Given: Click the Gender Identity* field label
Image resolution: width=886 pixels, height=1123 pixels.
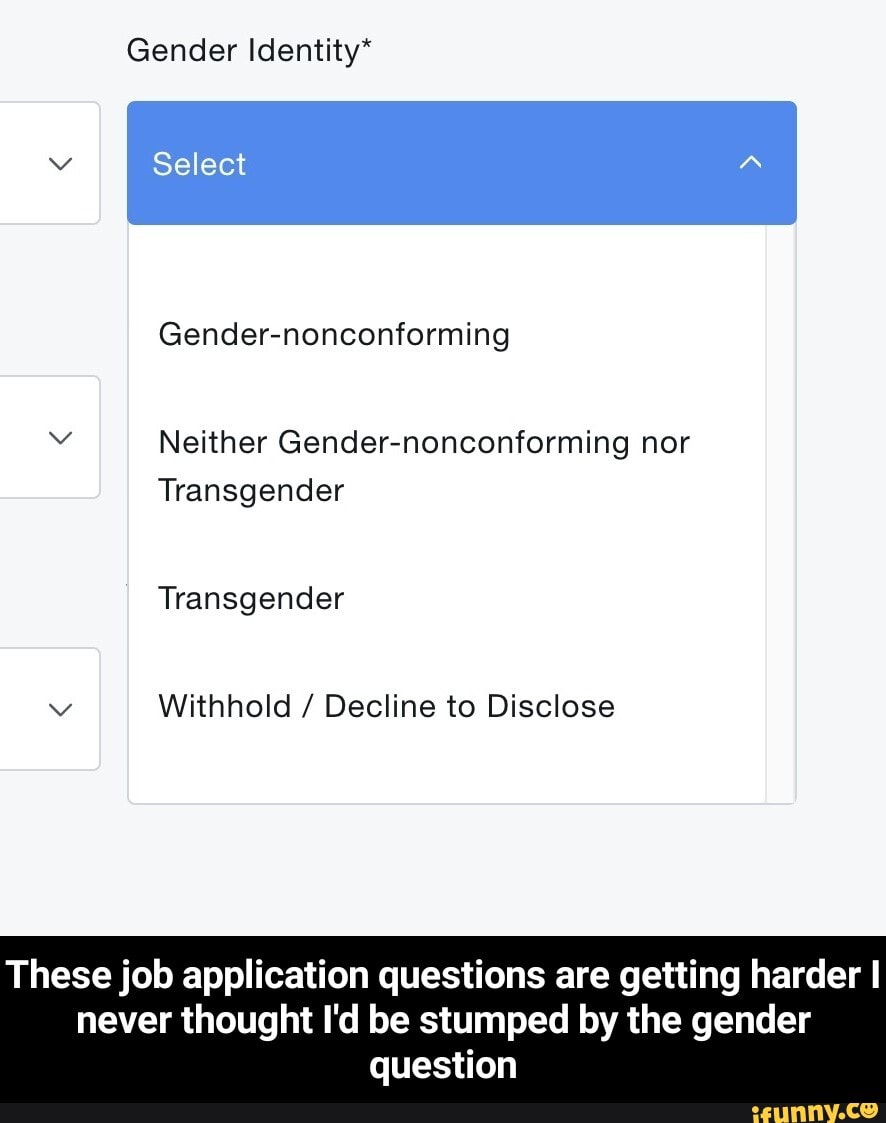Looking at the screenshot, I should [x=248, y=49].
